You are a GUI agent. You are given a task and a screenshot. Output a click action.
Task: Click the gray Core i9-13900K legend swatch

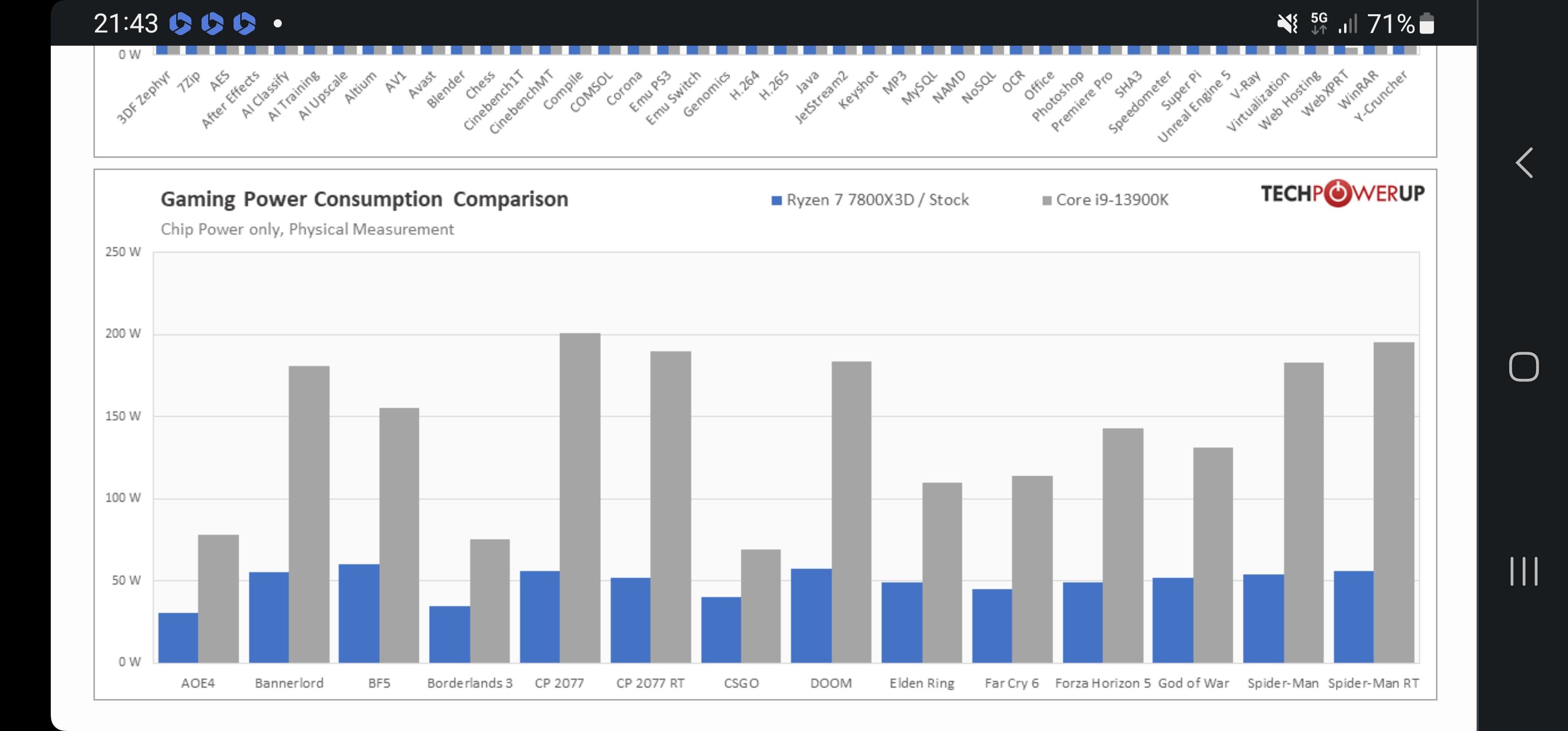pos(1047,200)
